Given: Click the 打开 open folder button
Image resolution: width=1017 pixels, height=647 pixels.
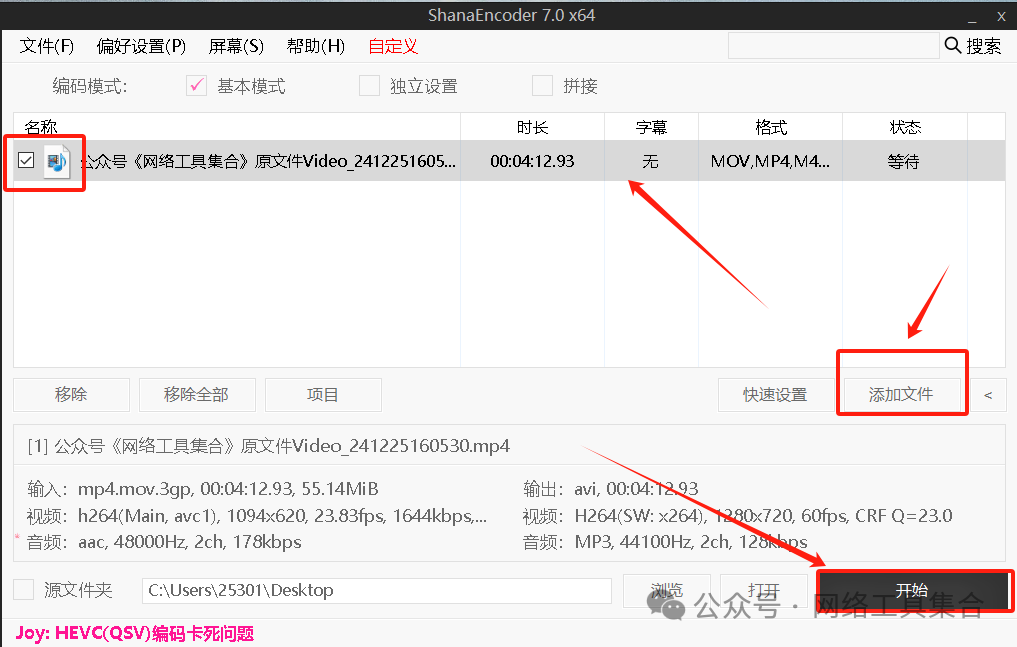Looking at the screenshot, I should point(763,591).
